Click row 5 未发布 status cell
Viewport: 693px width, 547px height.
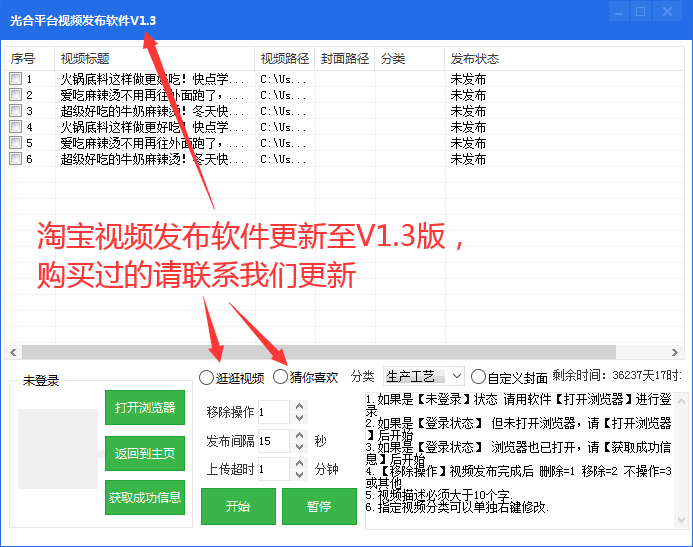coord(468,143)
